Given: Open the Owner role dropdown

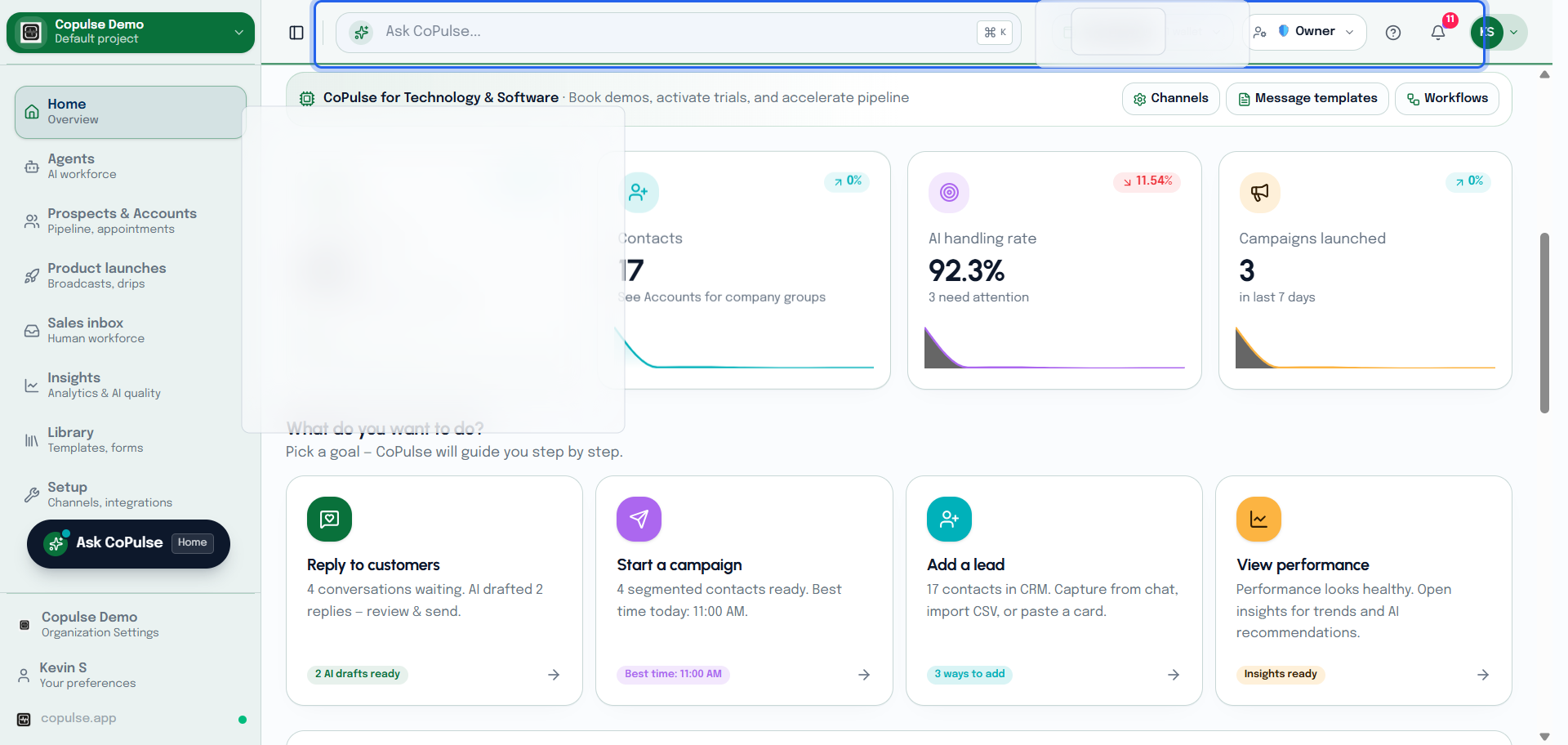Looking at the screenshot, I should click(x=1307, y=32).
